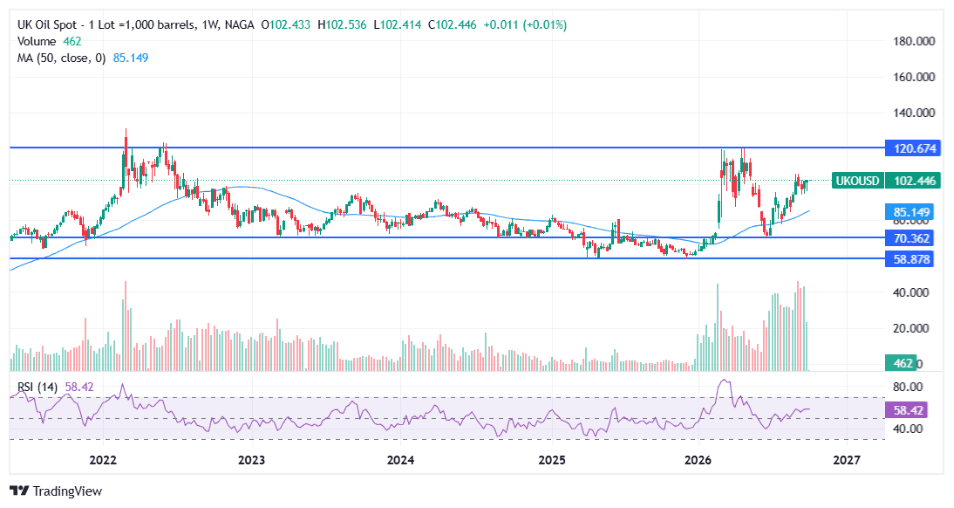Click the high price H102.536 value
Screen dimensions: 954x508
[x=342, y=25]
